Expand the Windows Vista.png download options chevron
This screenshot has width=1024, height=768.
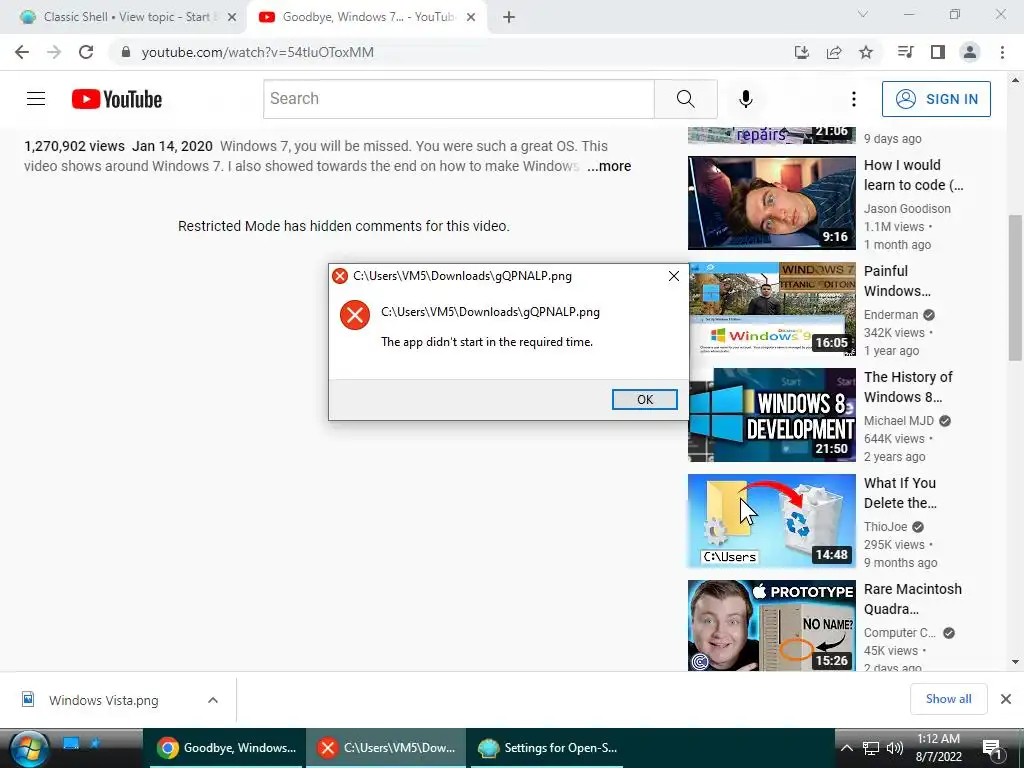[213, 700]
